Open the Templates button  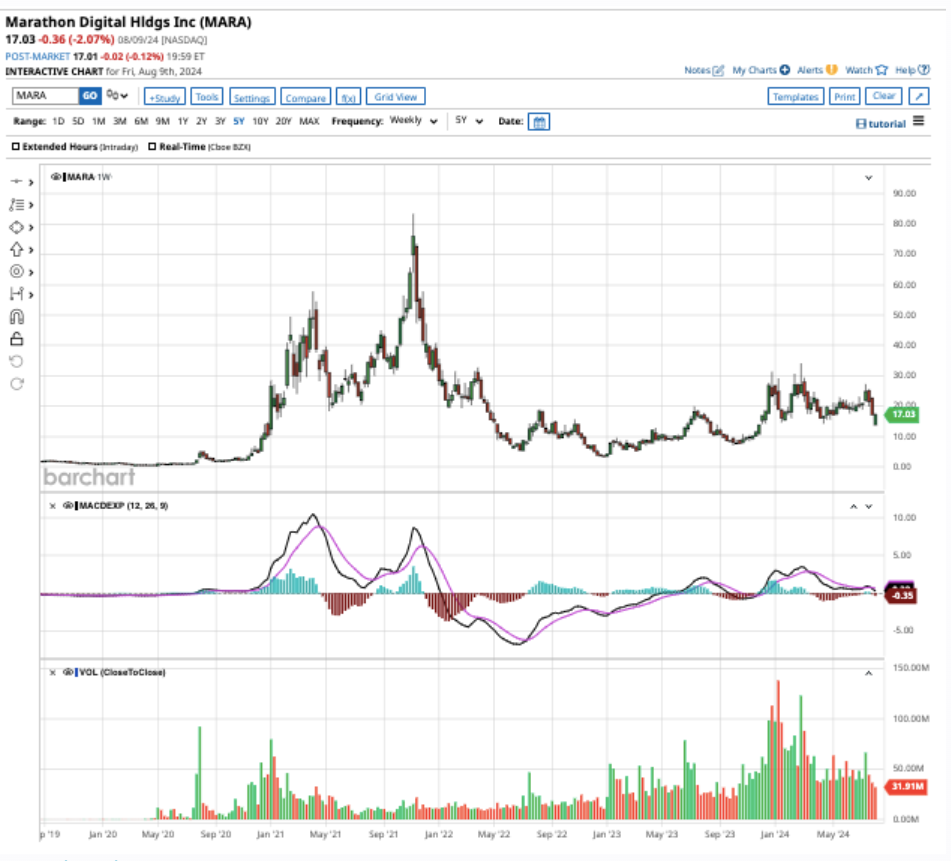tap(796, 96)
